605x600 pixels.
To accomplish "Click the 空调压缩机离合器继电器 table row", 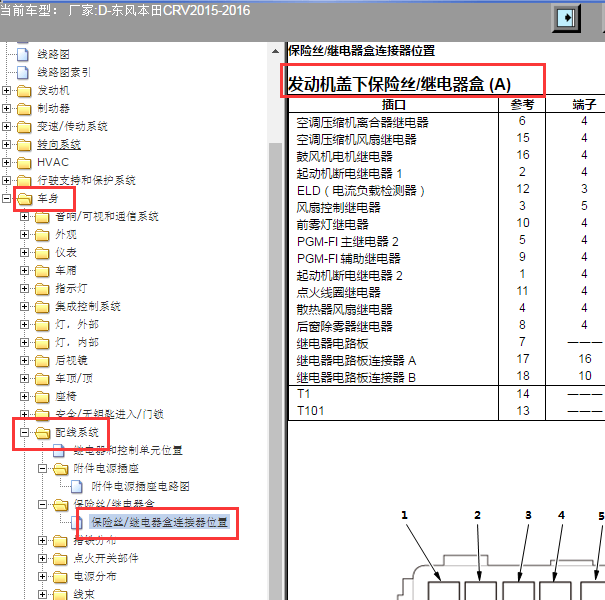I will coord(446,122).
